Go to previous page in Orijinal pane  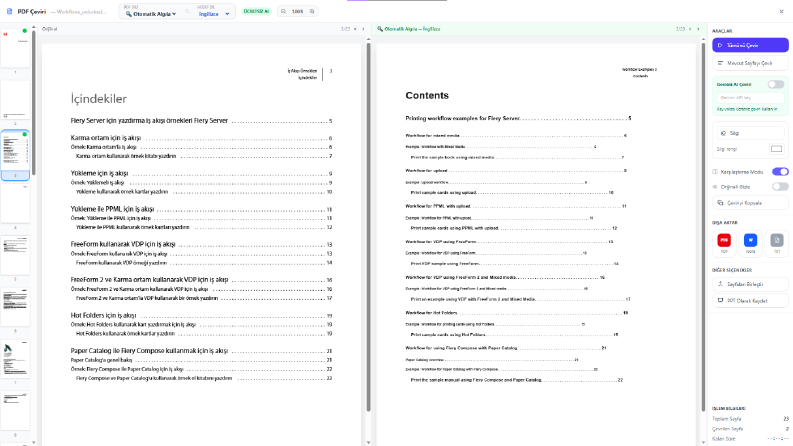[355, 29]
